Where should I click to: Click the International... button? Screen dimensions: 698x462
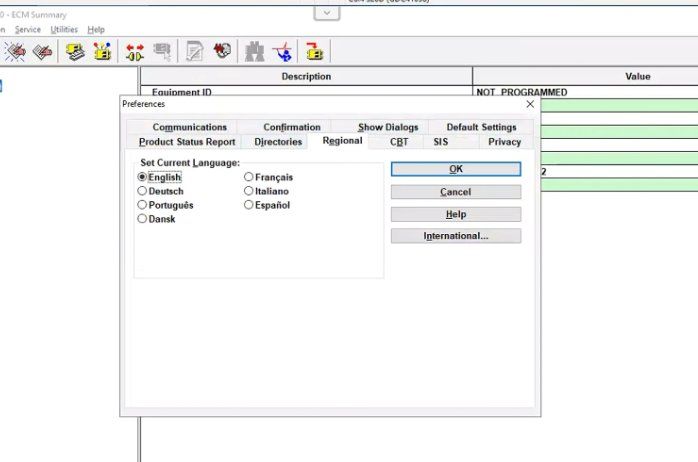click(x=455, y=236)
